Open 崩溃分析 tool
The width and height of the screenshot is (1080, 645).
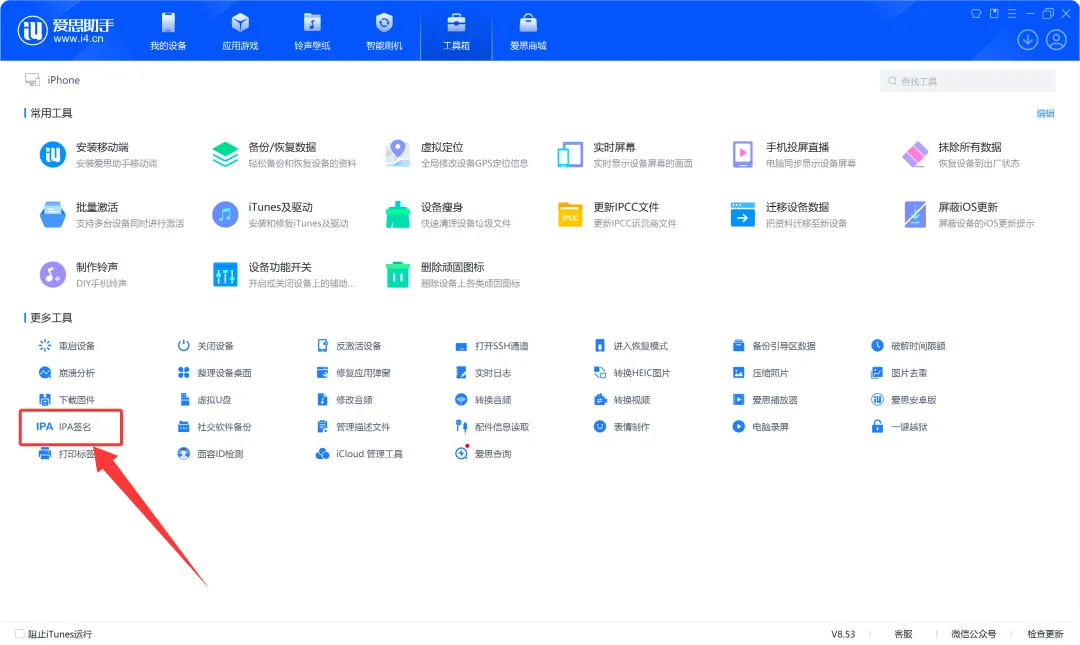67,373
